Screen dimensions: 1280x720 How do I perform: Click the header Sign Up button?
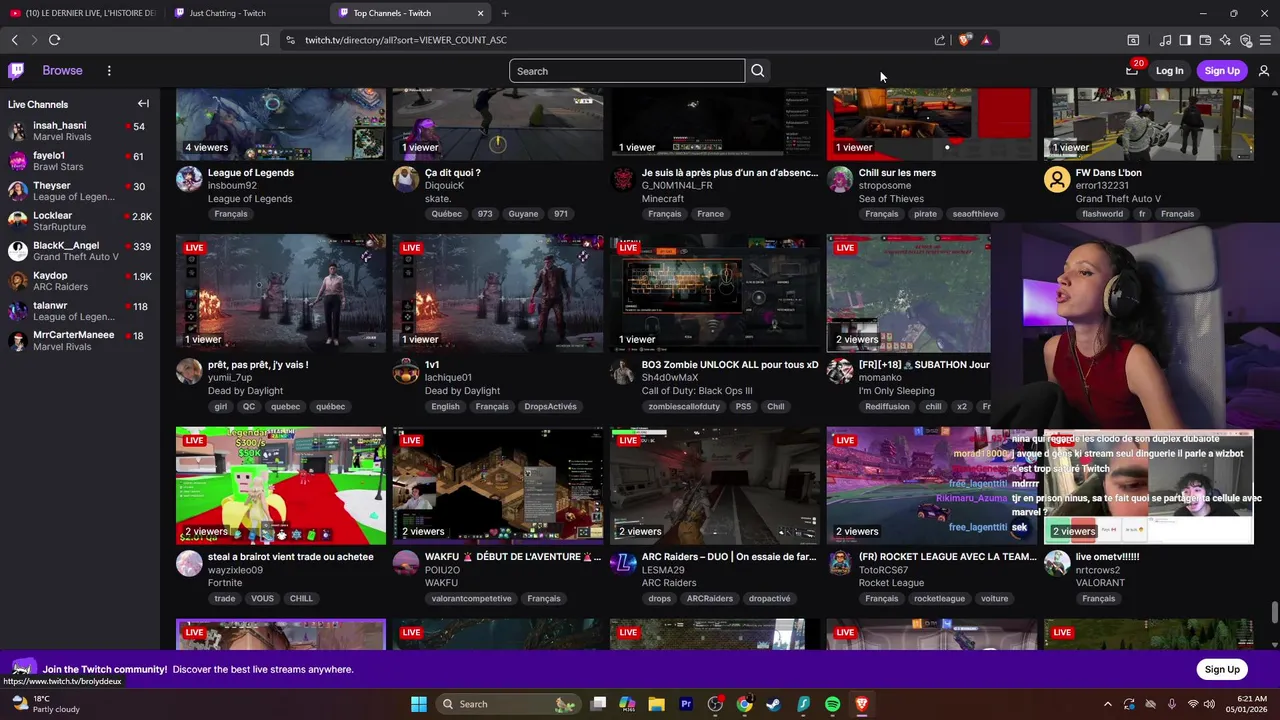click(x=1222, y=71)
